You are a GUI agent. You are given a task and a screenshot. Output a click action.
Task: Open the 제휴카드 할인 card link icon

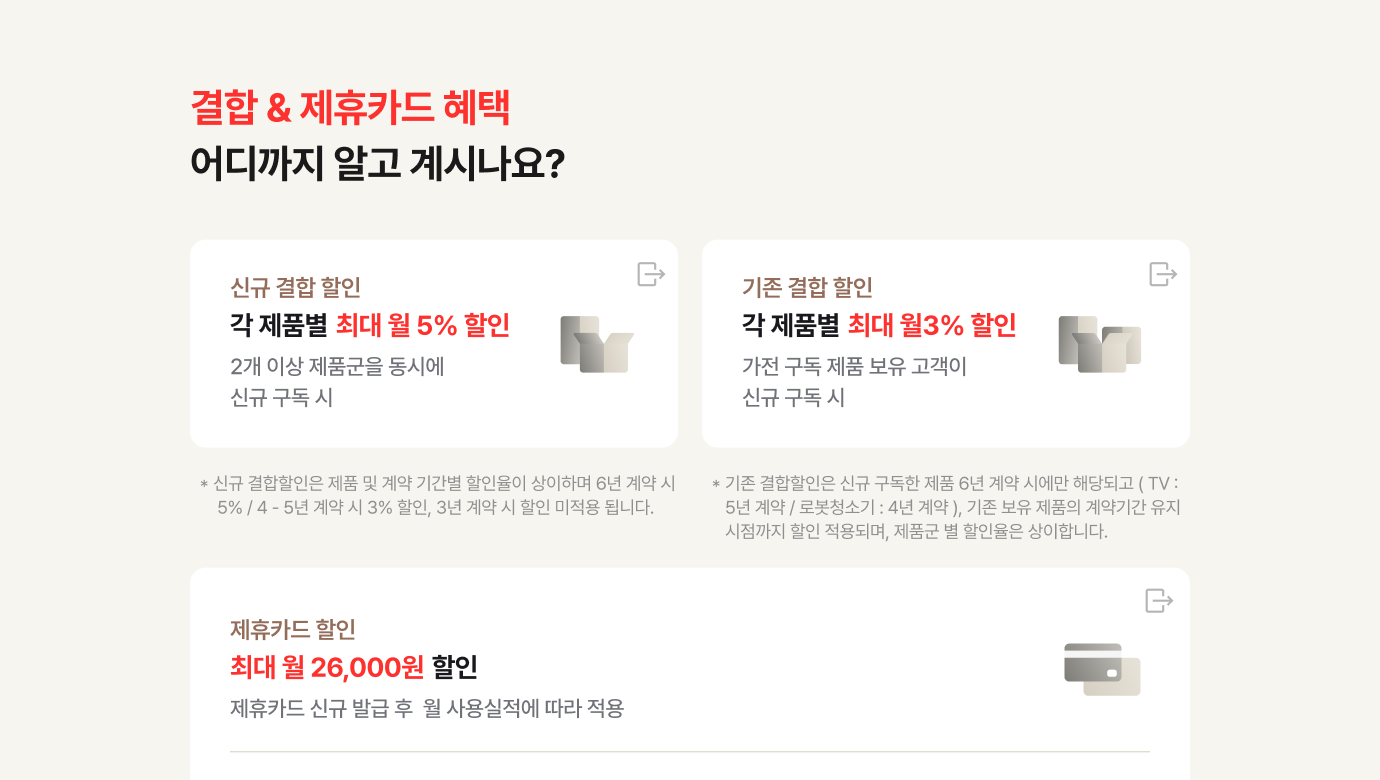click(x=1159, y=601)
